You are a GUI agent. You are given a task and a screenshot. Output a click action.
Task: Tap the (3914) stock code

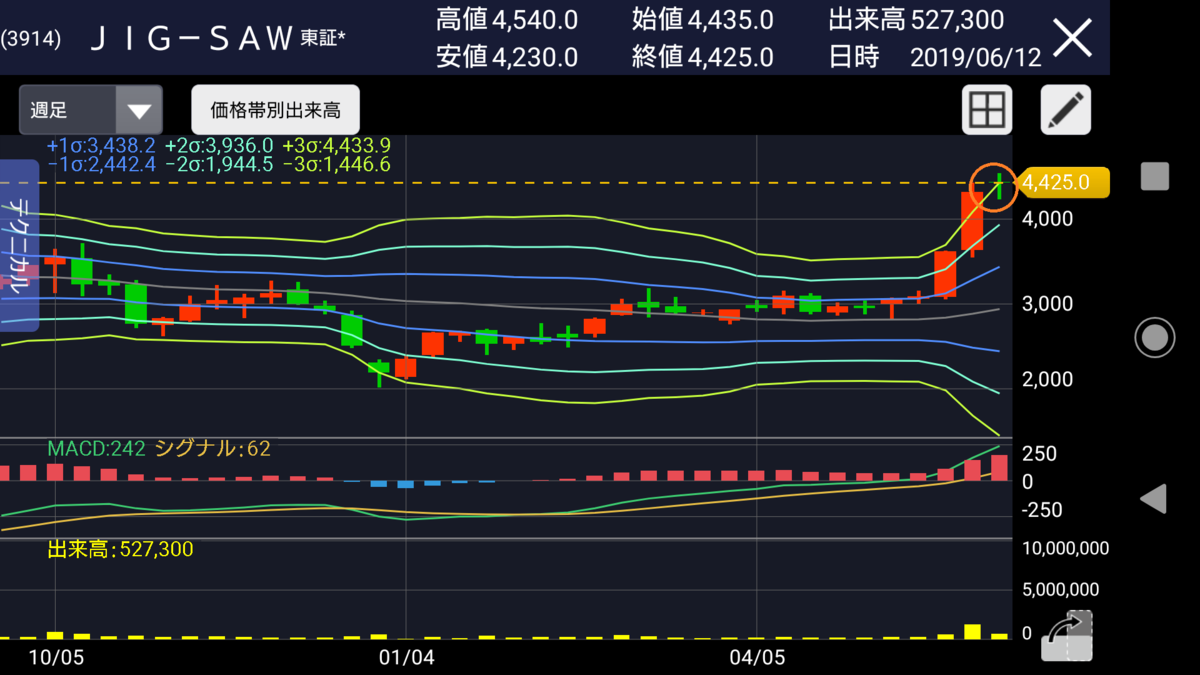click(31, 39)
